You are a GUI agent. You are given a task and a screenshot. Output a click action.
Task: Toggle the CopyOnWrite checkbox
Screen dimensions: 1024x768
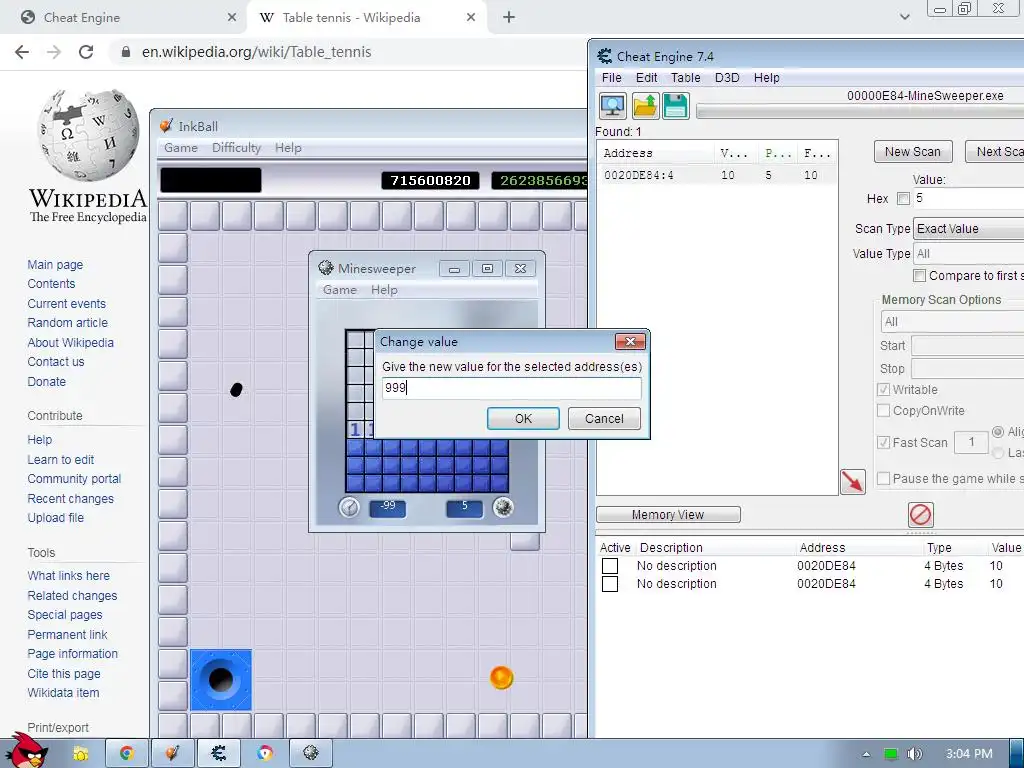[x=884, y=411]
